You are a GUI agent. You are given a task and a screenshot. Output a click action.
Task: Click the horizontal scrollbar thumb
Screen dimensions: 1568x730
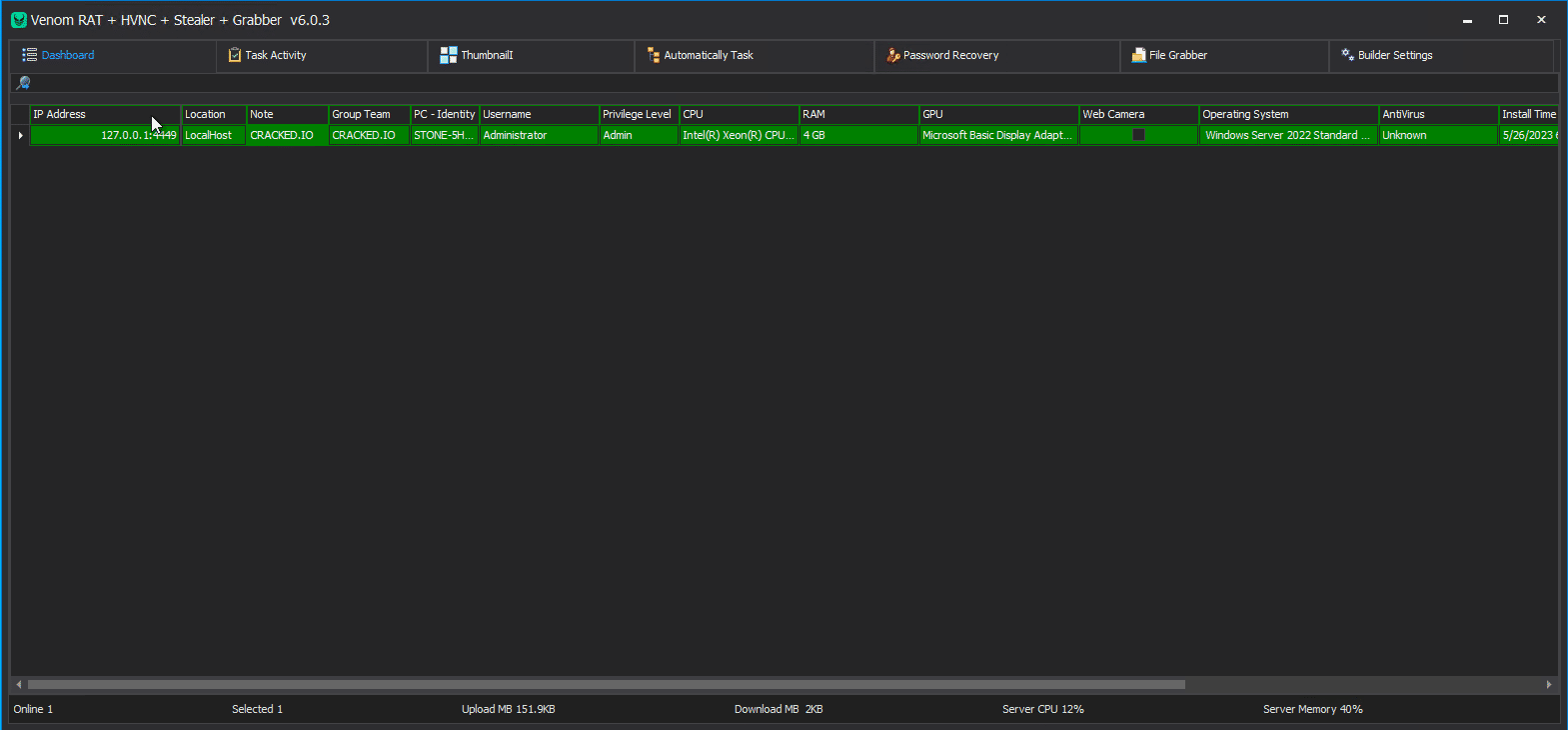click(x=606, y=685)
